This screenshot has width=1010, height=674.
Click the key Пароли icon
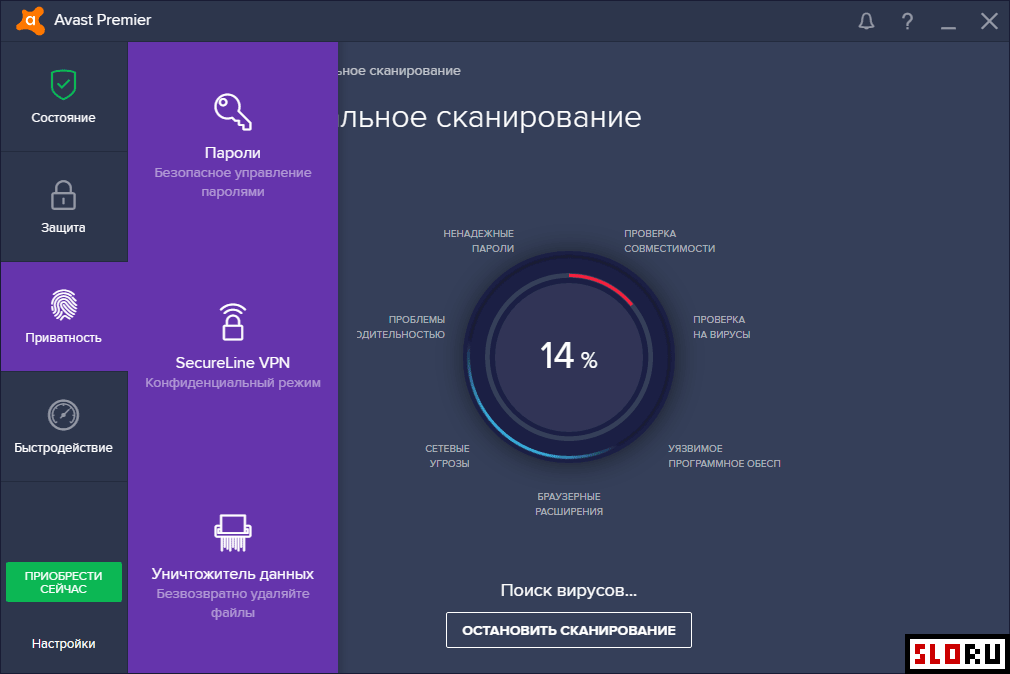click(233, 112)
